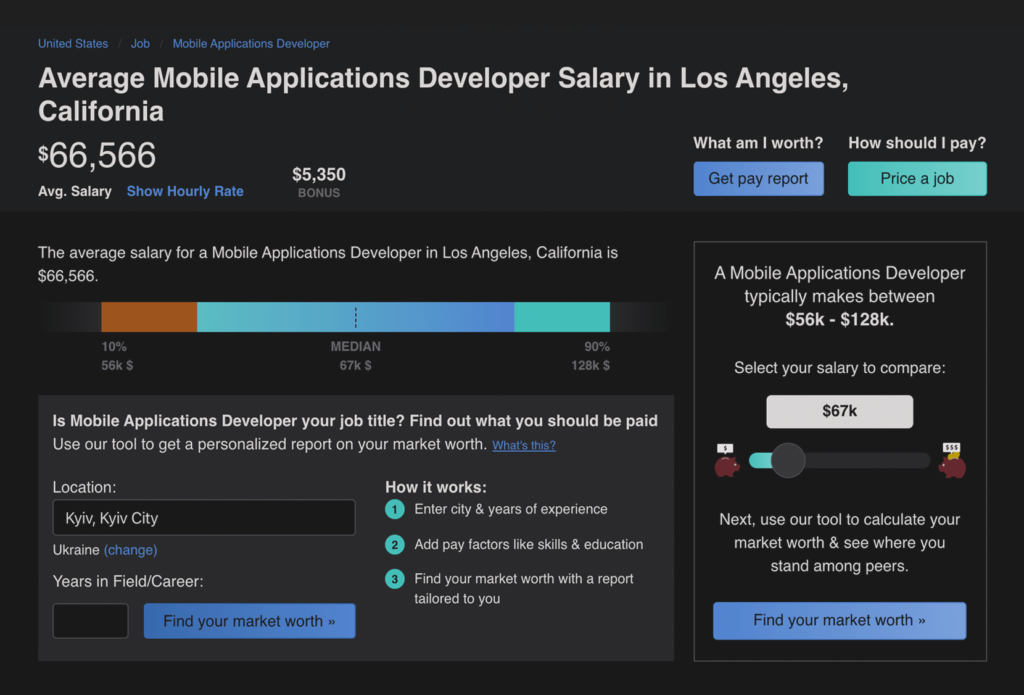Find your market worth in the salary sidebar
Viewport: 1024px width, 695px height.
pos(839,621)
